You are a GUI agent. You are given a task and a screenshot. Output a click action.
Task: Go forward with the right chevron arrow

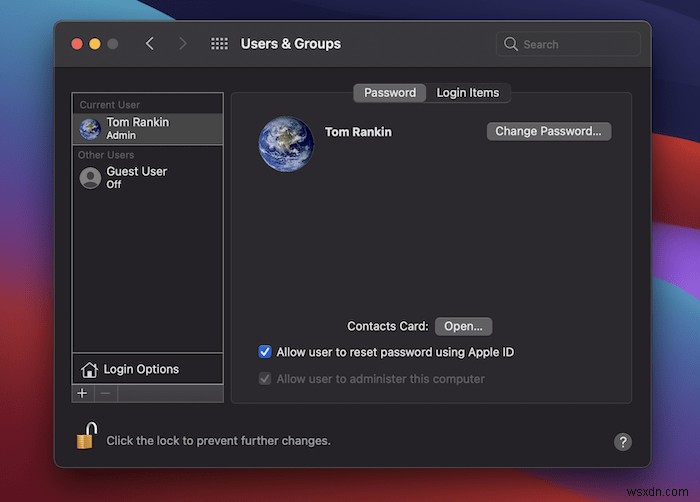182,44
